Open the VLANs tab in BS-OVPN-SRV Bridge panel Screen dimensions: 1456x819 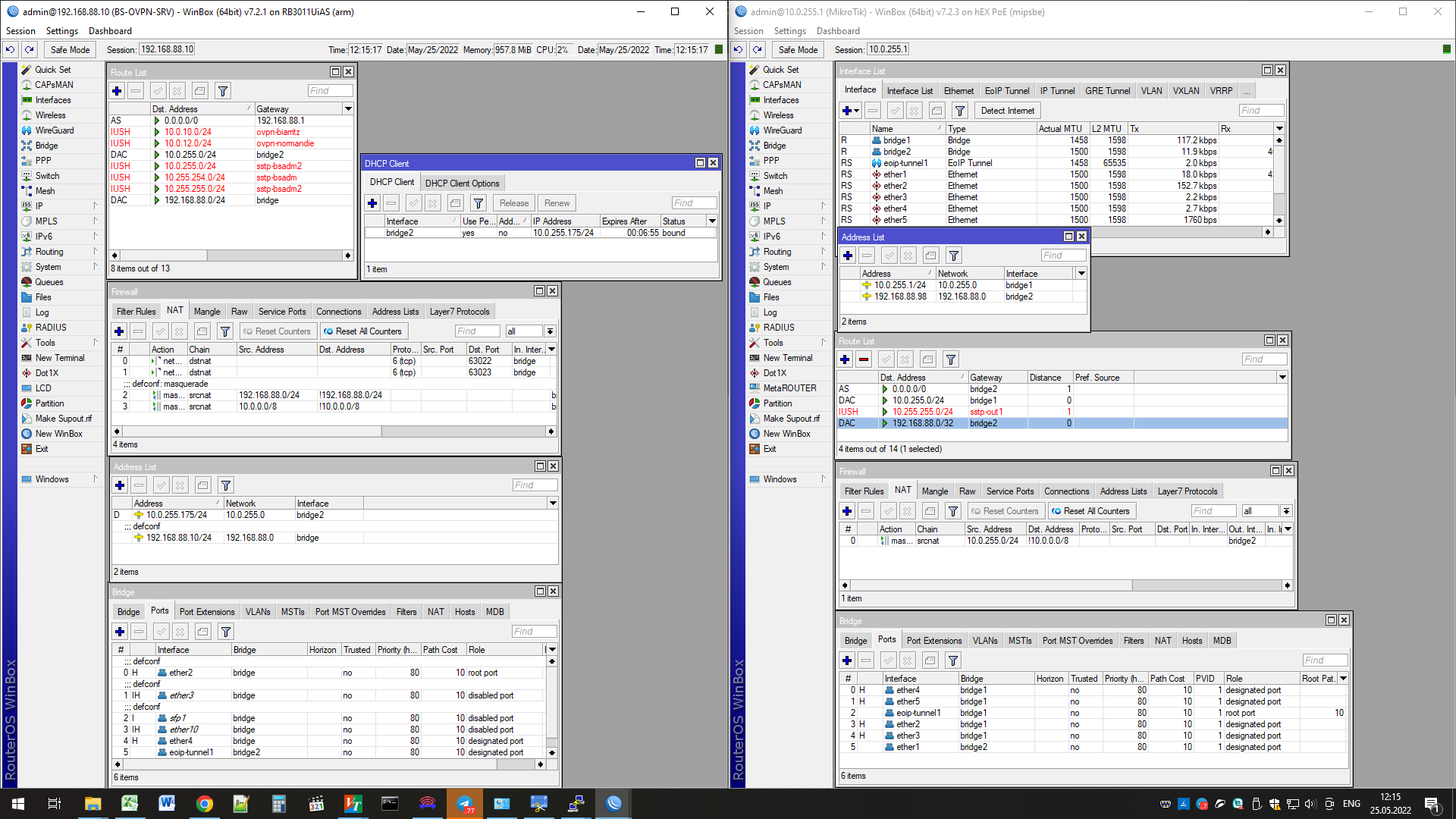[x=258, y=612]
